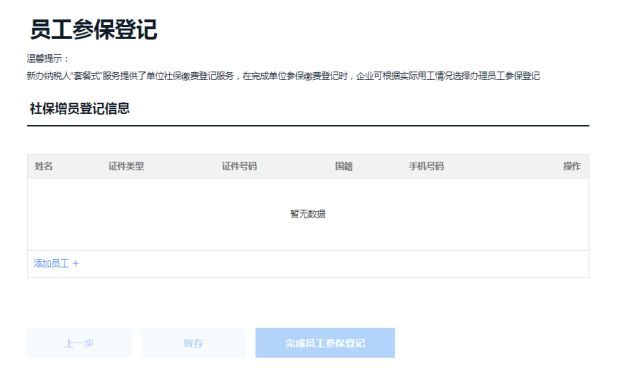Select the 手机号码 column header
The image size is (640, 389).
427,166
